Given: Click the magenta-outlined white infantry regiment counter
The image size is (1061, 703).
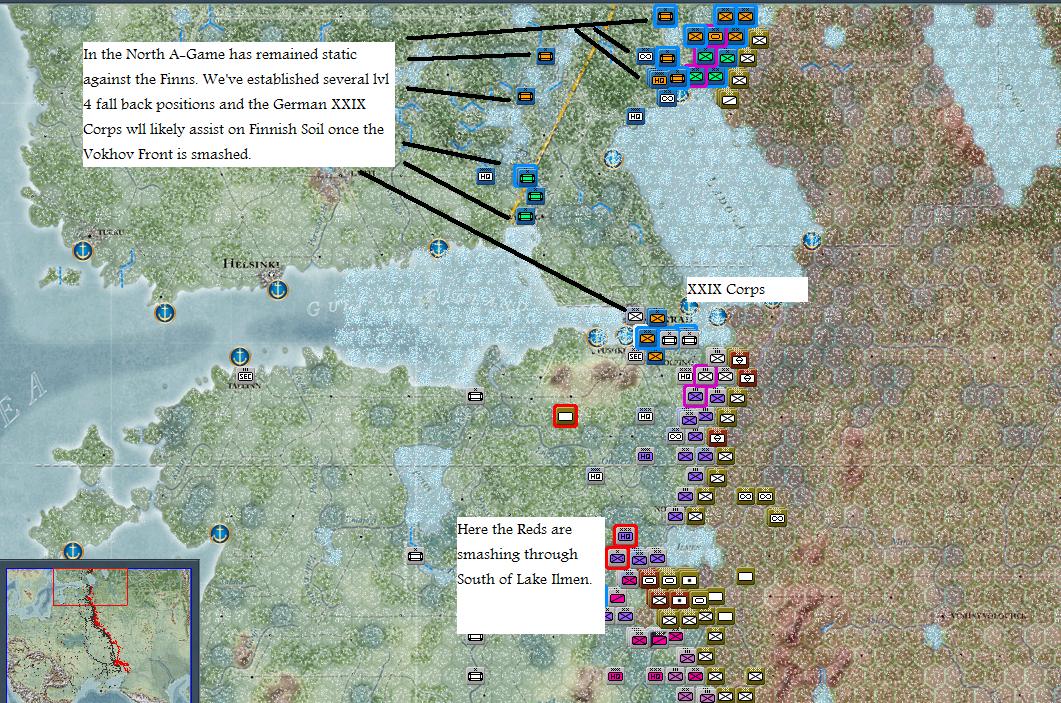Looking at the screenshot, I should click(x=706, y=376).
